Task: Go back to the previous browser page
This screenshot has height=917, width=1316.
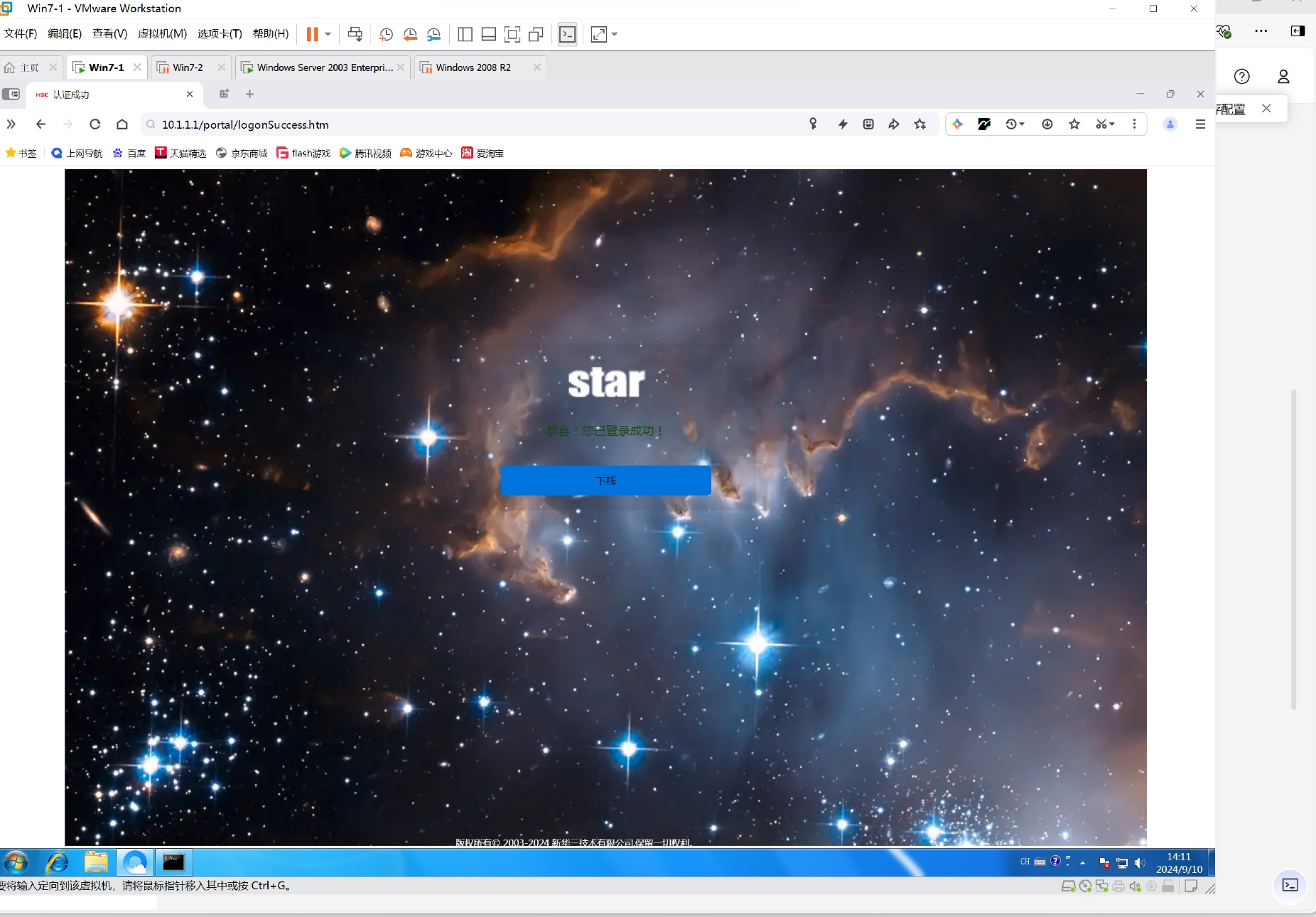Action: pyautogui.click(x=41, y=124)
